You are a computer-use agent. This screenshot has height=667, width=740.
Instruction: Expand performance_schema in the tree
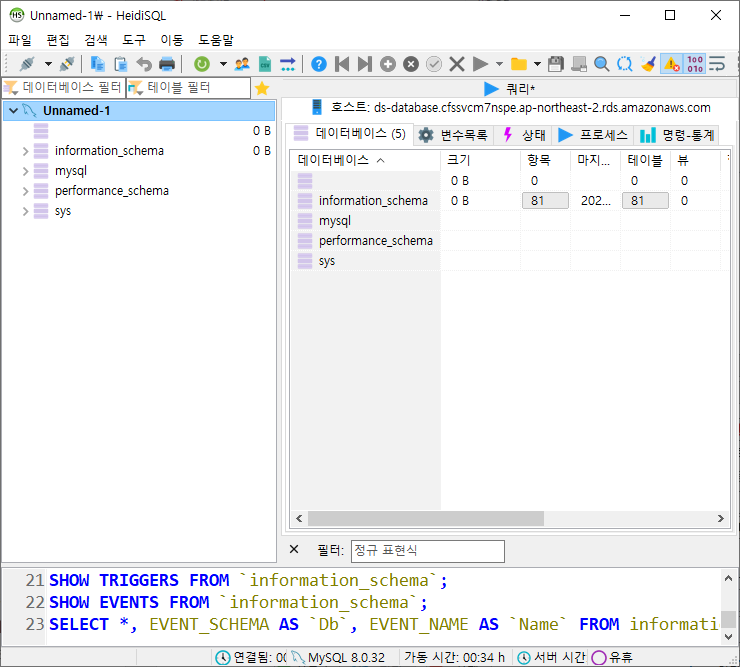pos(25,191)
